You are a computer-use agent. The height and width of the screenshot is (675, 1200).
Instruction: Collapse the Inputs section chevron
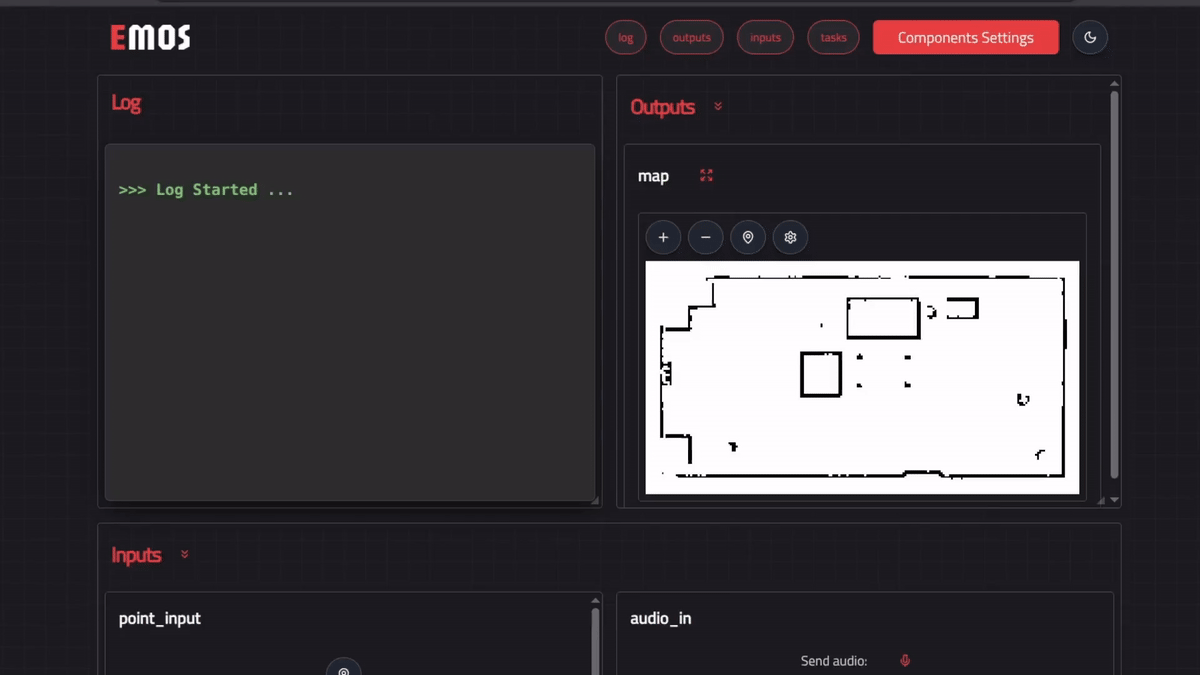184,554
